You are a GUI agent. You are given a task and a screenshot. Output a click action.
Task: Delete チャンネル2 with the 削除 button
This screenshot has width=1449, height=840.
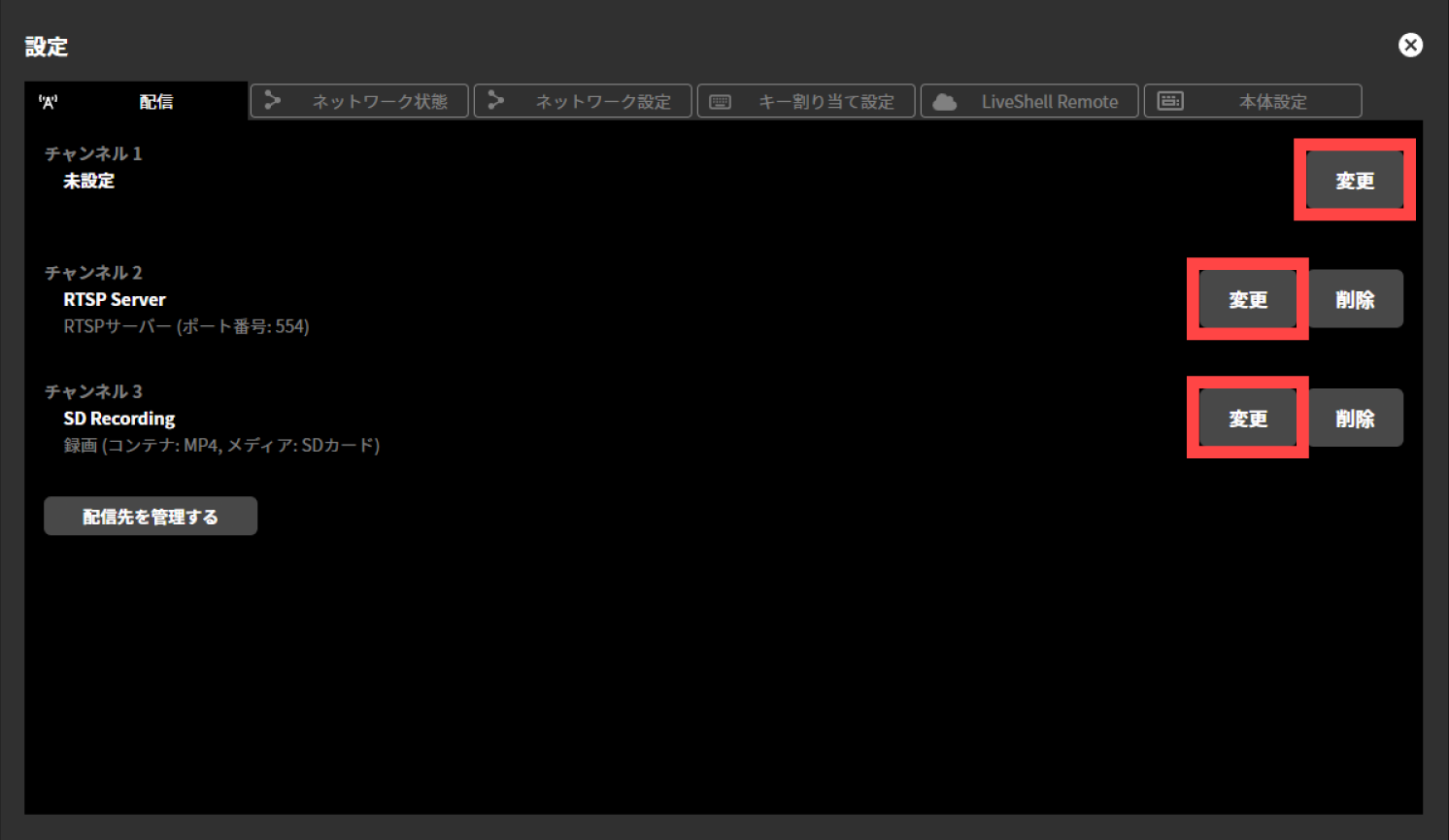pyautogui.click(x=1355, y=299)
